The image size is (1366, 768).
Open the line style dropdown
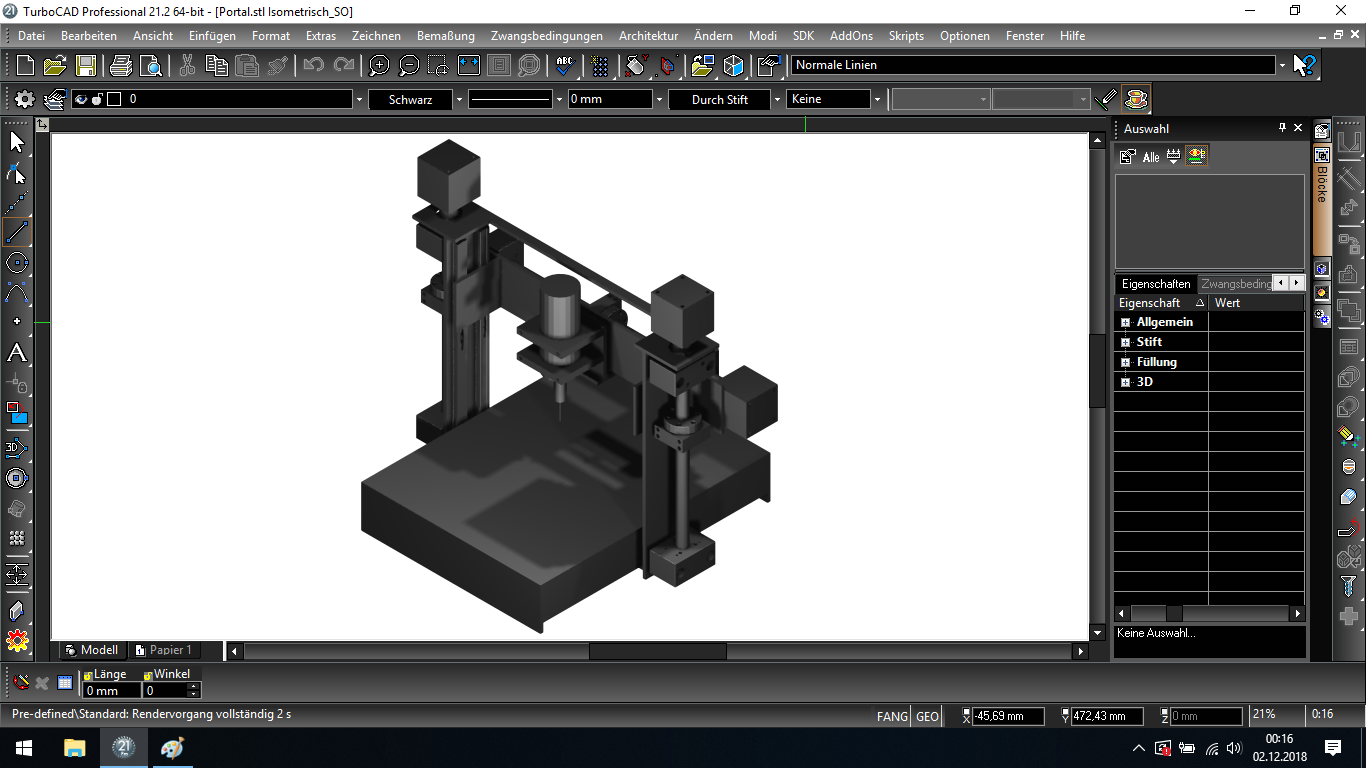[558, 99]
